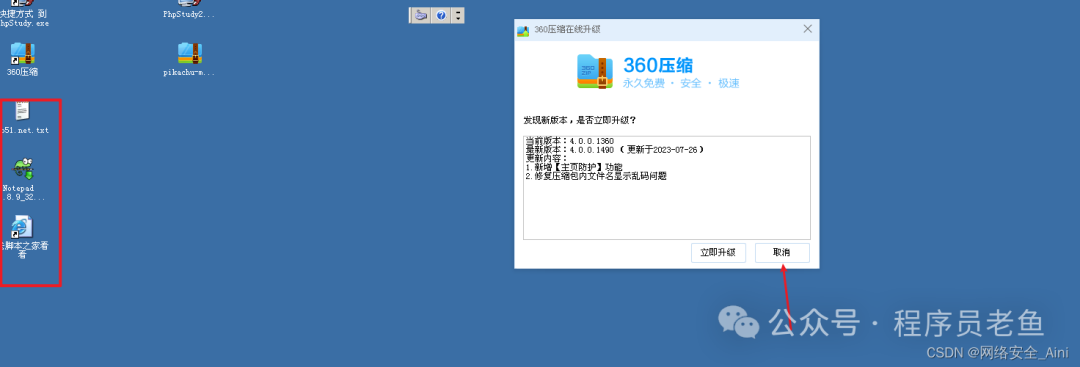This screenshot has height=367, width=1080.
Task: Click the 360压缩在线升级 title bar text
Action: [x=568, y=30]
